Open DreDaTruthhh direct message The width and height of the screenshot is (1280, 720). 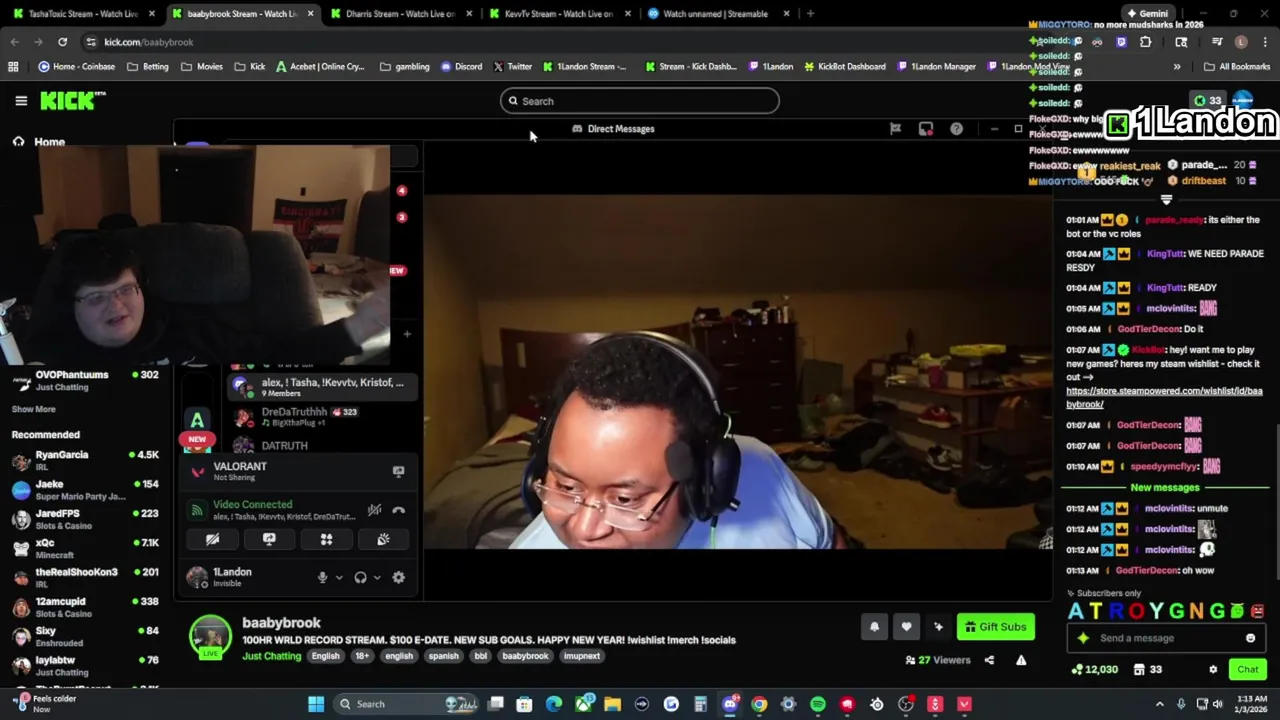tap(322, 416)
